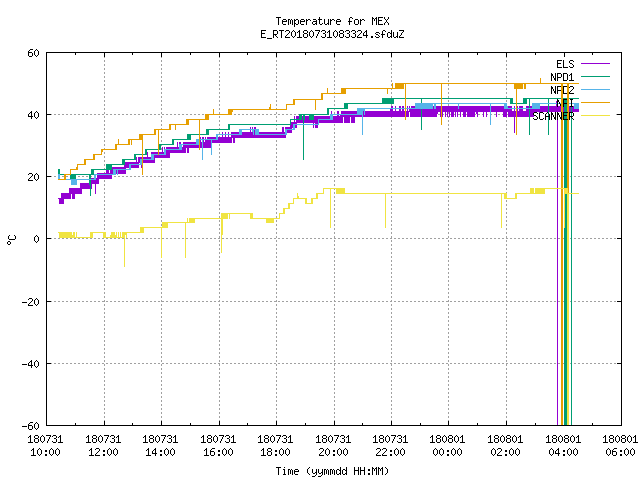The height and width of the screenshot is (480, 640).
Task: Click the x-axis time label 14:00
Action: pyautogui.click(x=160, y=452)
